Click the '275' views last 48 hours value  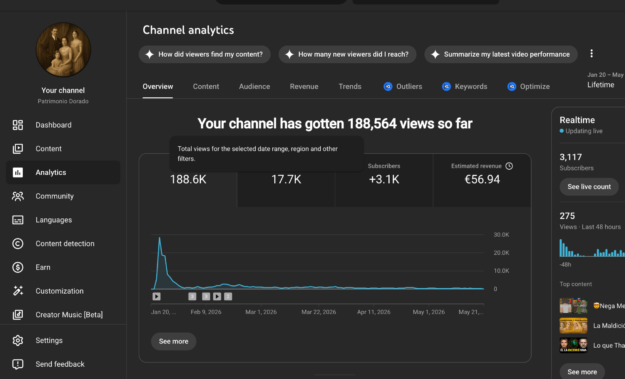click(567, 216)
